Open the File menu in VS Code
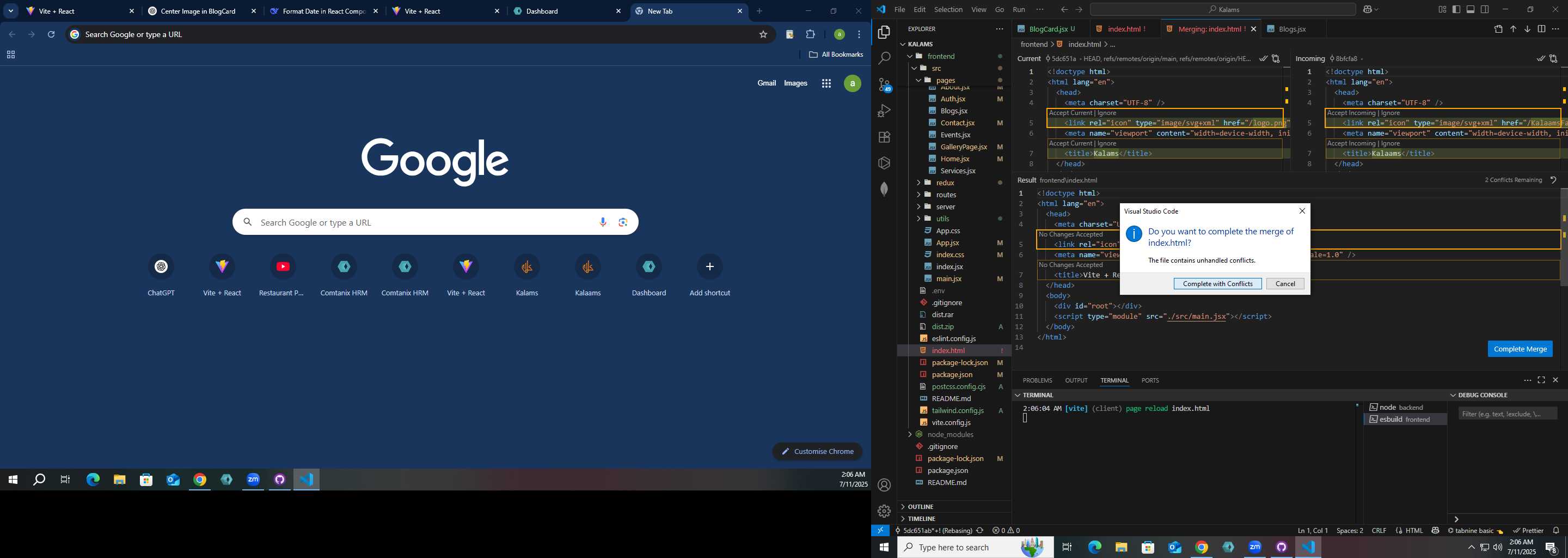1568x558 pixels. click(x=899, y=9)
